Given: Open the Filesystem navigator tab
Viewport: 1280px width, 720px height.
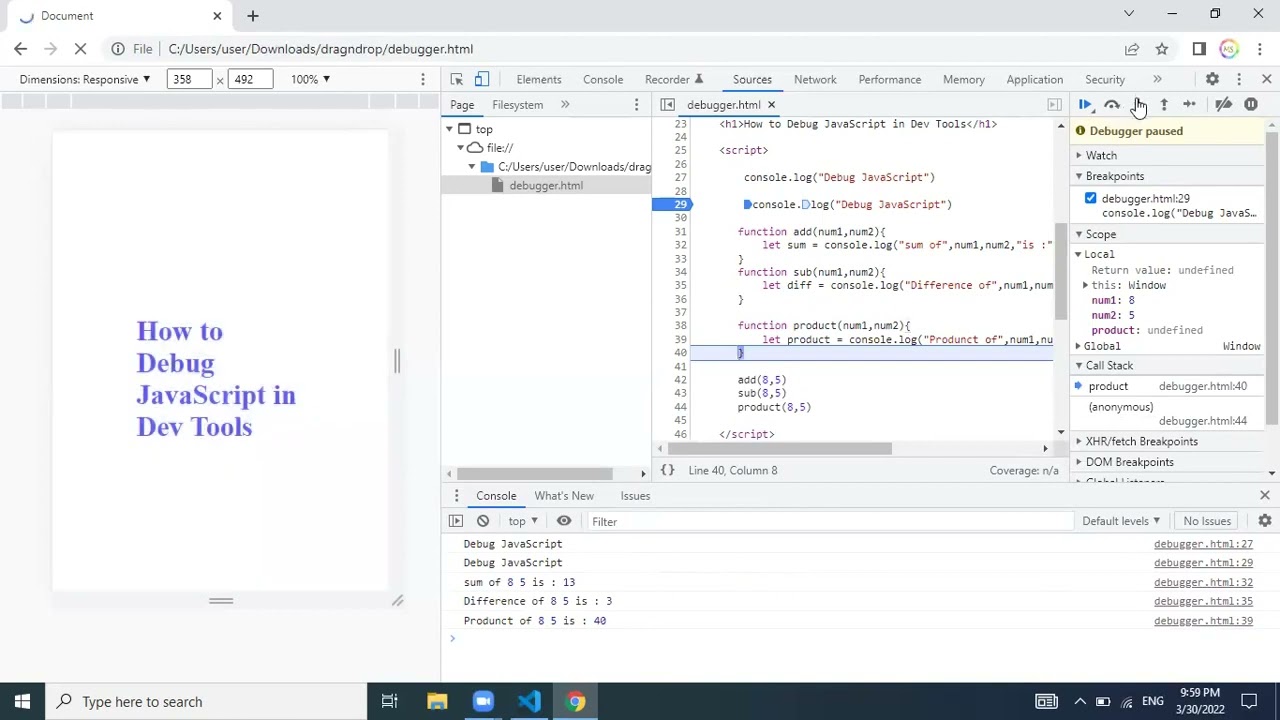Looking at the screenshot, I should pyautogui.click(x=518, y=105).
